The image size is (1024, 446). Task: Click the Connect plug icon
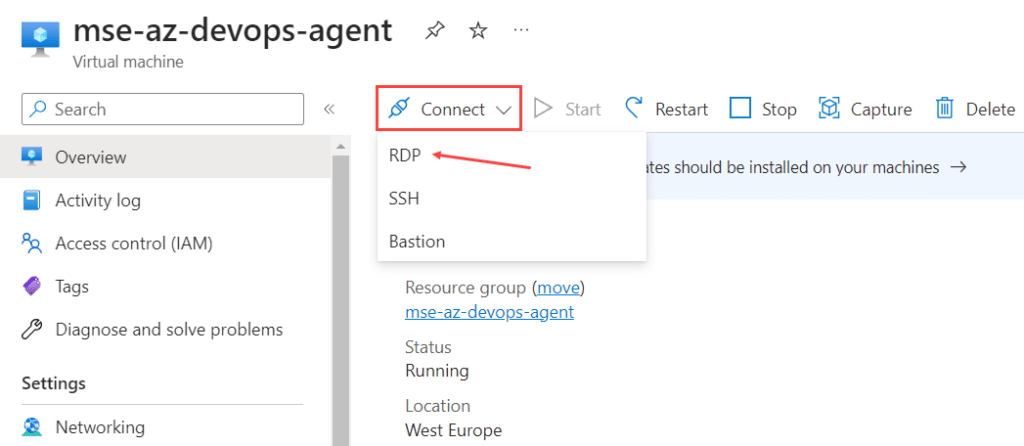[398, 108]
